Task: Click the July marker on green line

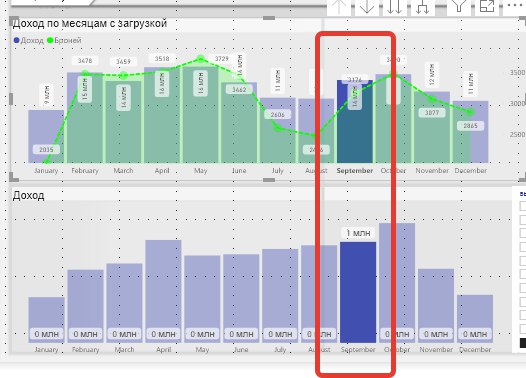Action: point(277,128)
